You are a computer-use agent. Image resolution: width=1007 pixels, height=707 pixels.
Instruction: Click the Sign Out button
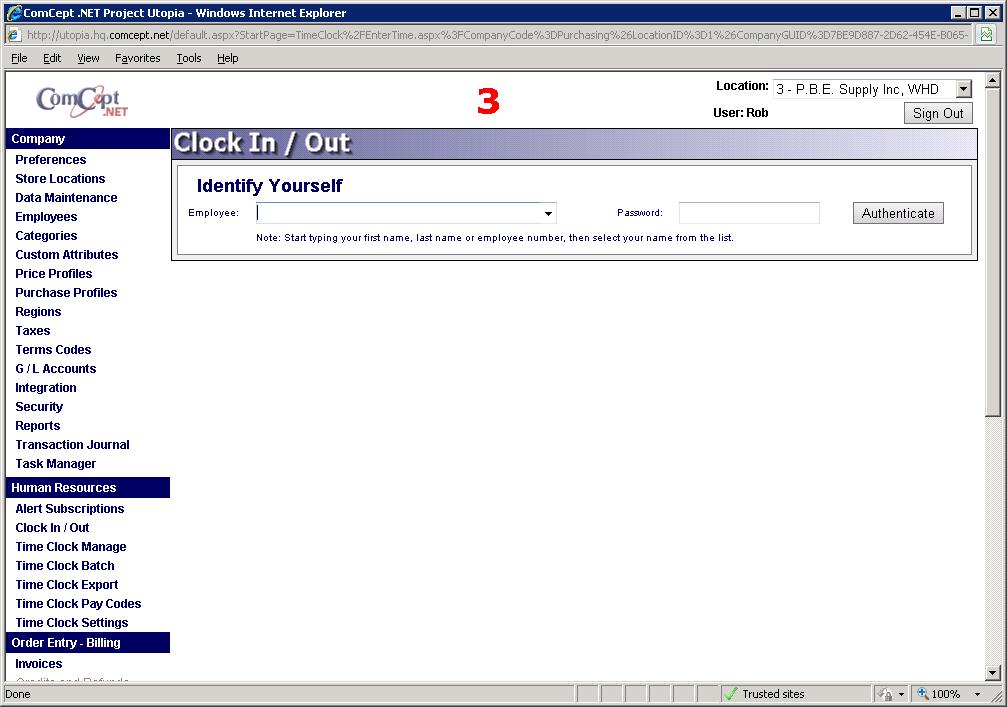(x=938, y=113)
